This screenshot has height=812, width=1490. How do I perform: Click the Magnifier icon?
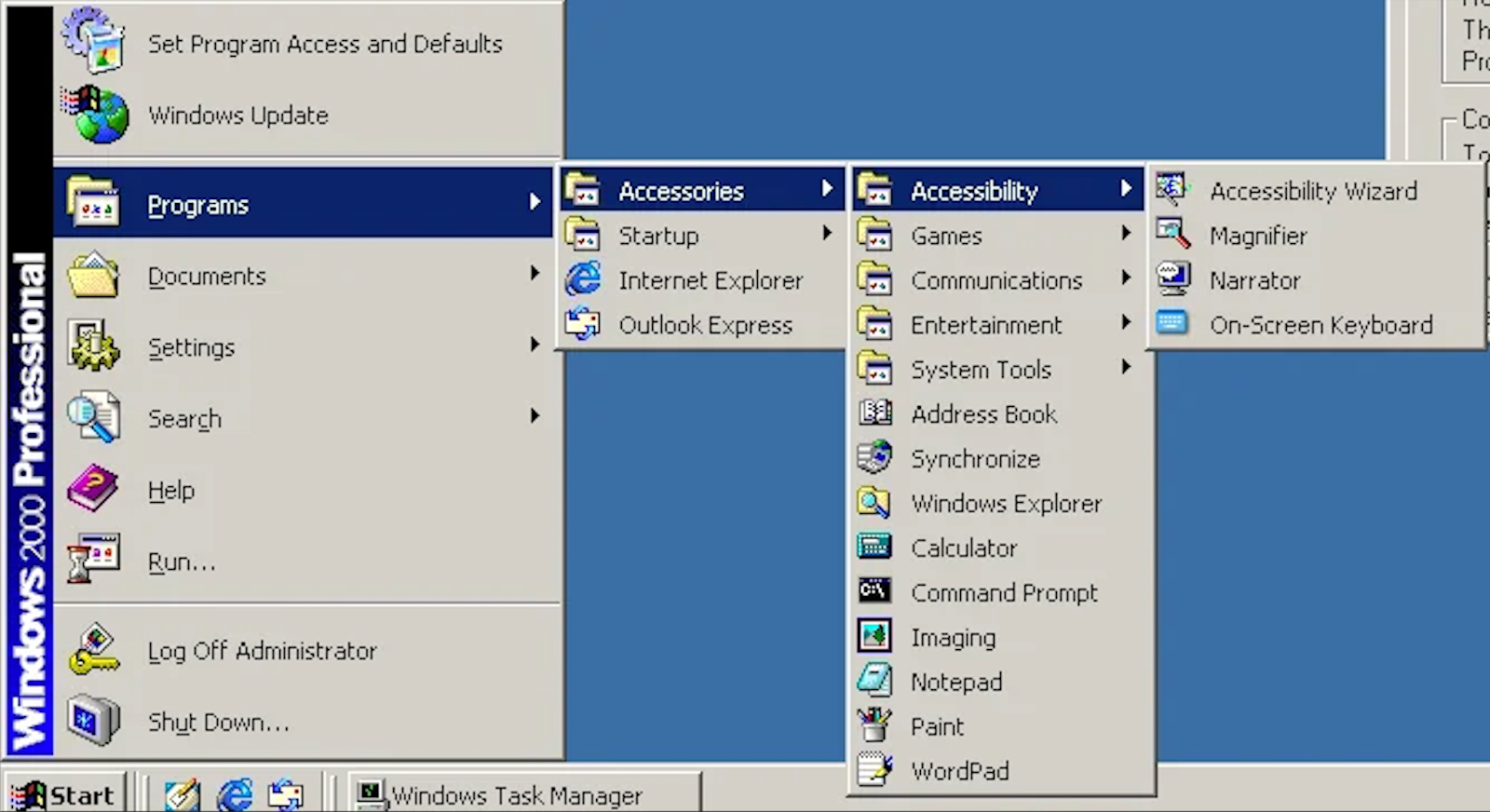click(1172, 234)
